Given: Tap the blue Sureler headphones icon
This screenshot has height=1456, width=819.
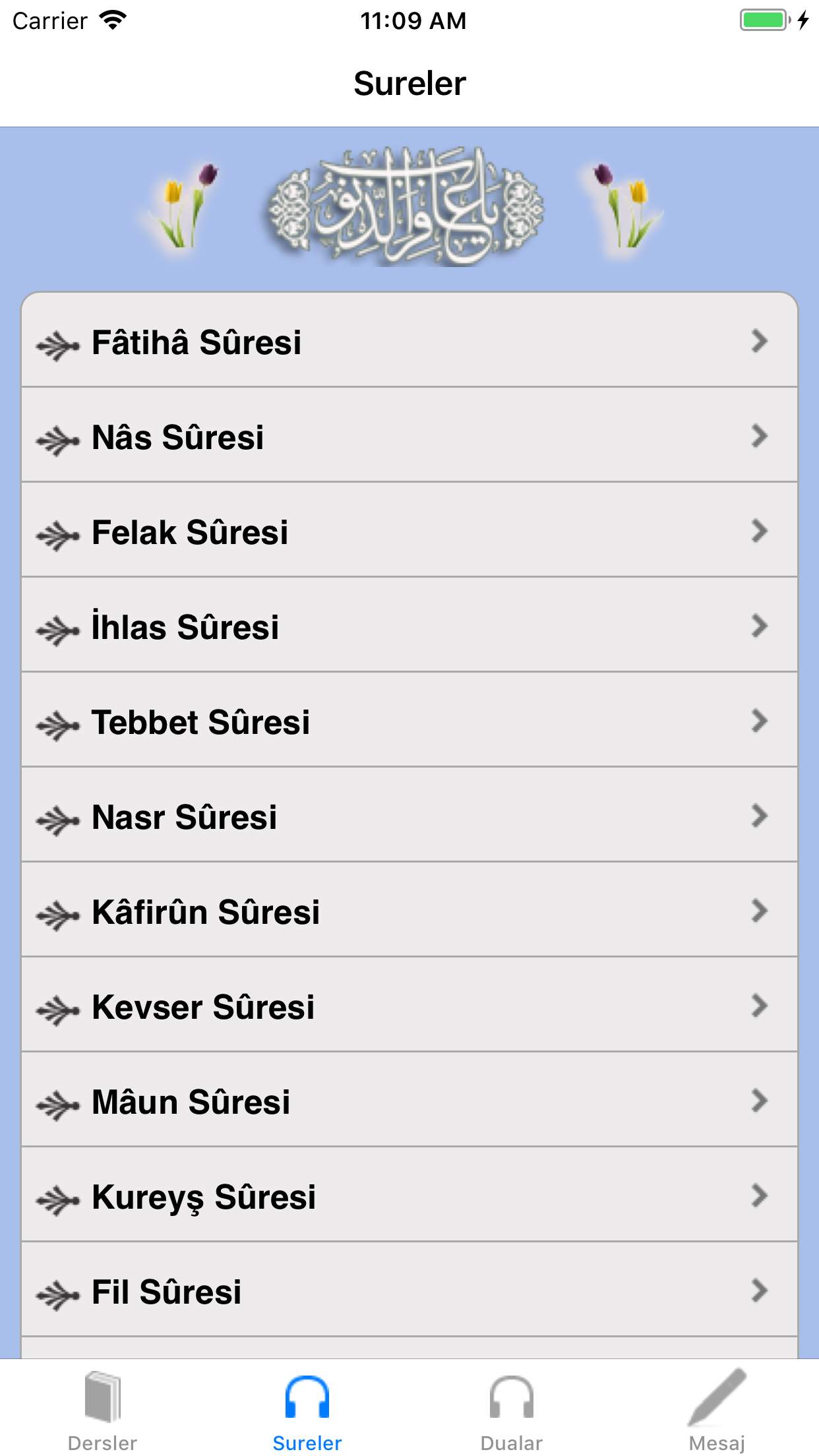Looking at the screenshot, I should point(307,1397).
